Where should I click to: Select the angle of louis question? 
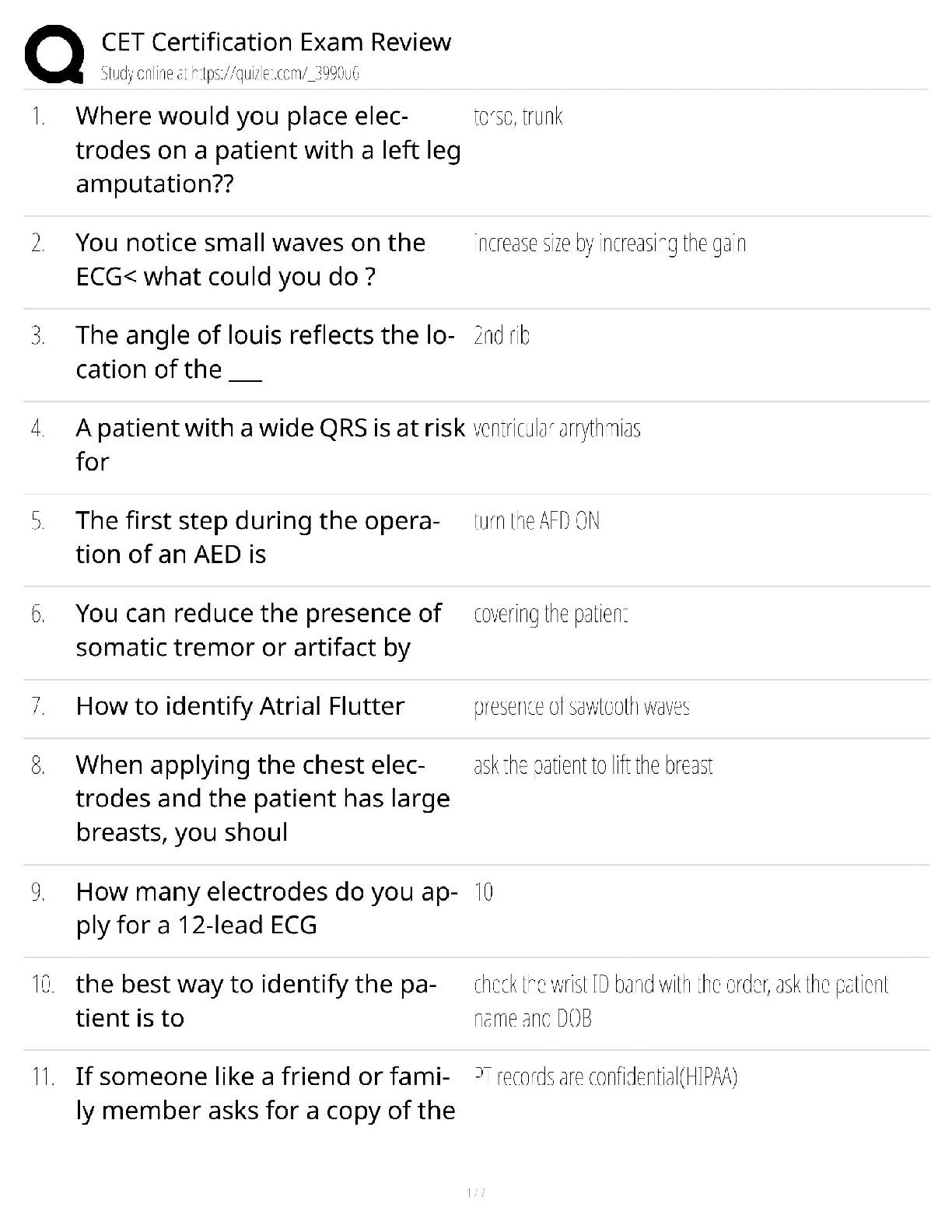tap(264, 352)
